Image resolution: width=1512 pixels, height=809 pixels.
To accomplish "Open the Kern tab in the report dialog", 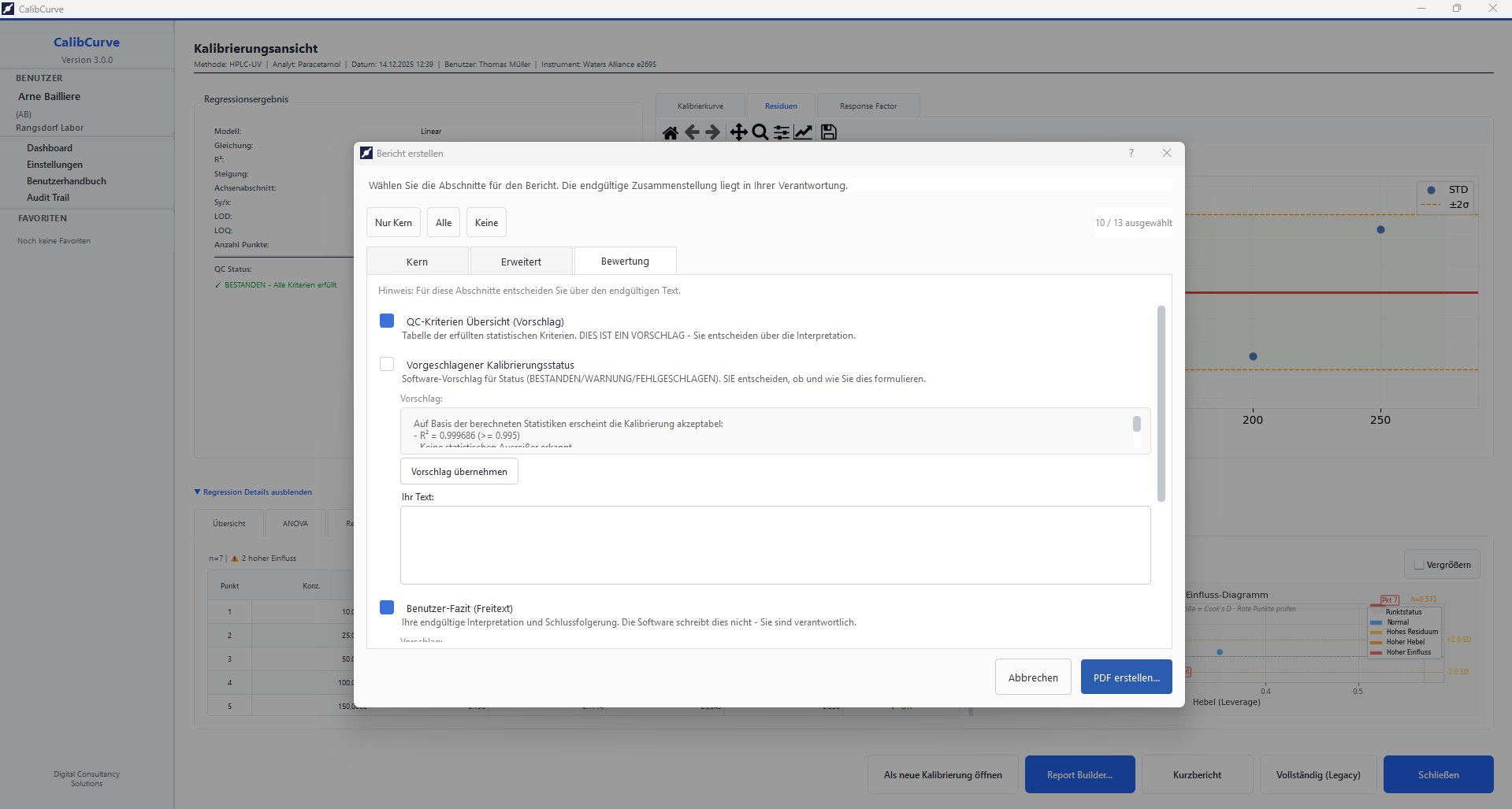I will 417,261.
